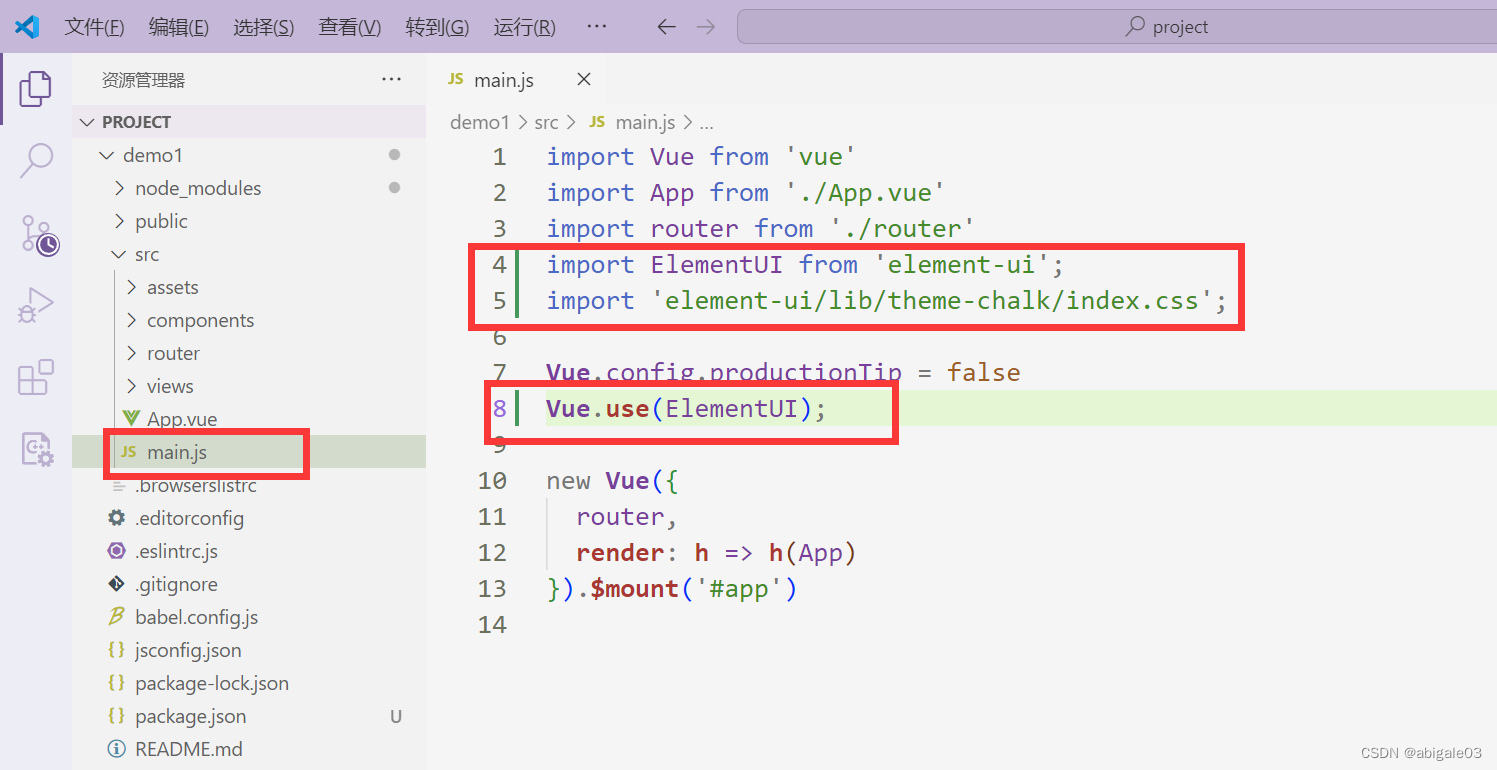Screen dimensions: 1497x770
Task: Click the 'vue' string on line 1
Action: coord(820,157)
